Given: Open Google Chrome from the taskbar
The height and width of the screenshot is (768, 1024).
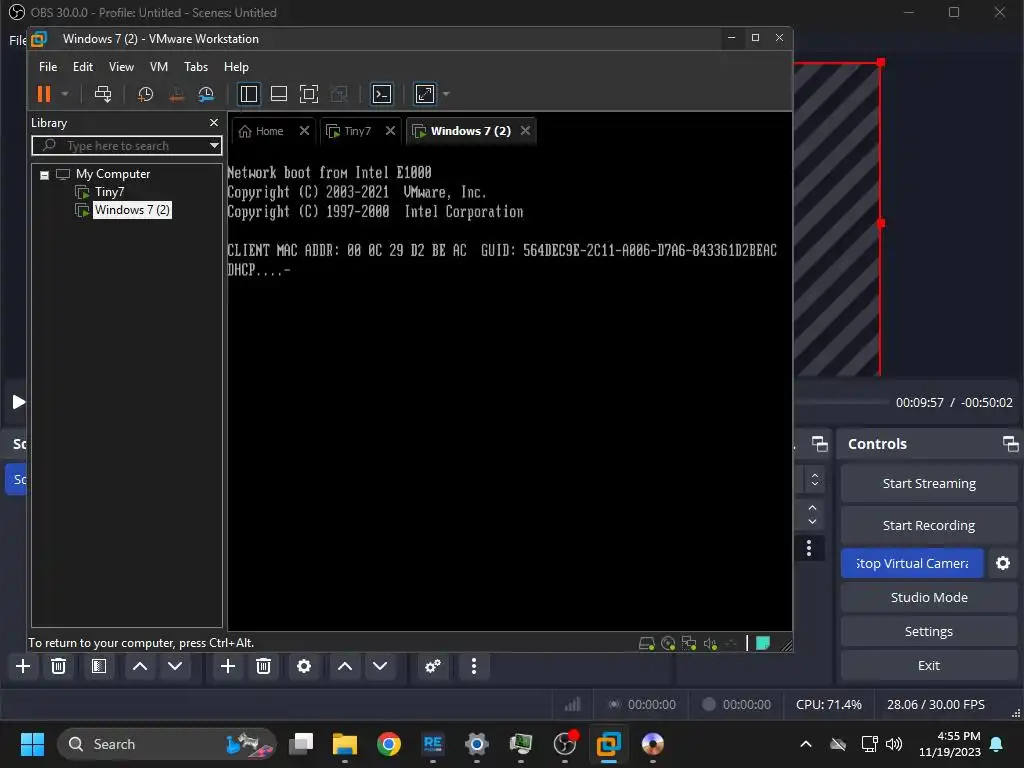Looking at the screenshot, I should coord(389,744).
